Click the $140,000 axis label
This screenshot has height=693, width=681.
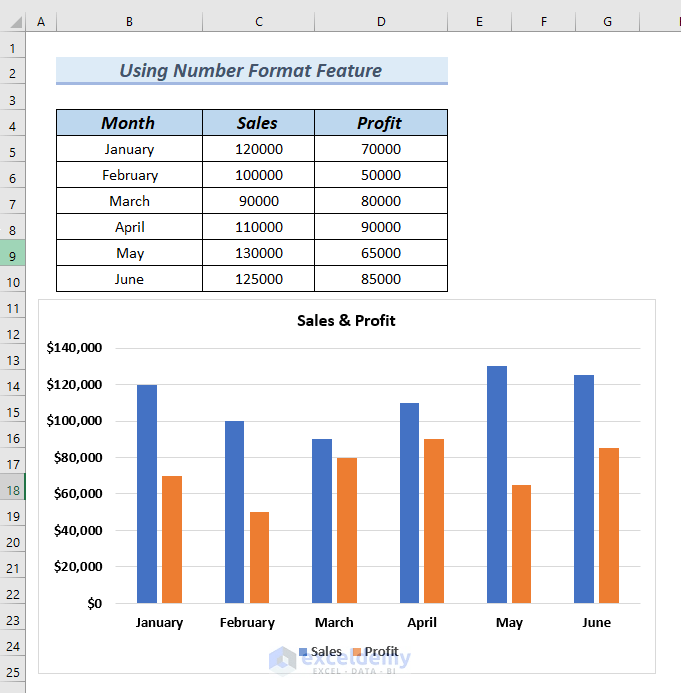(74, 348)
